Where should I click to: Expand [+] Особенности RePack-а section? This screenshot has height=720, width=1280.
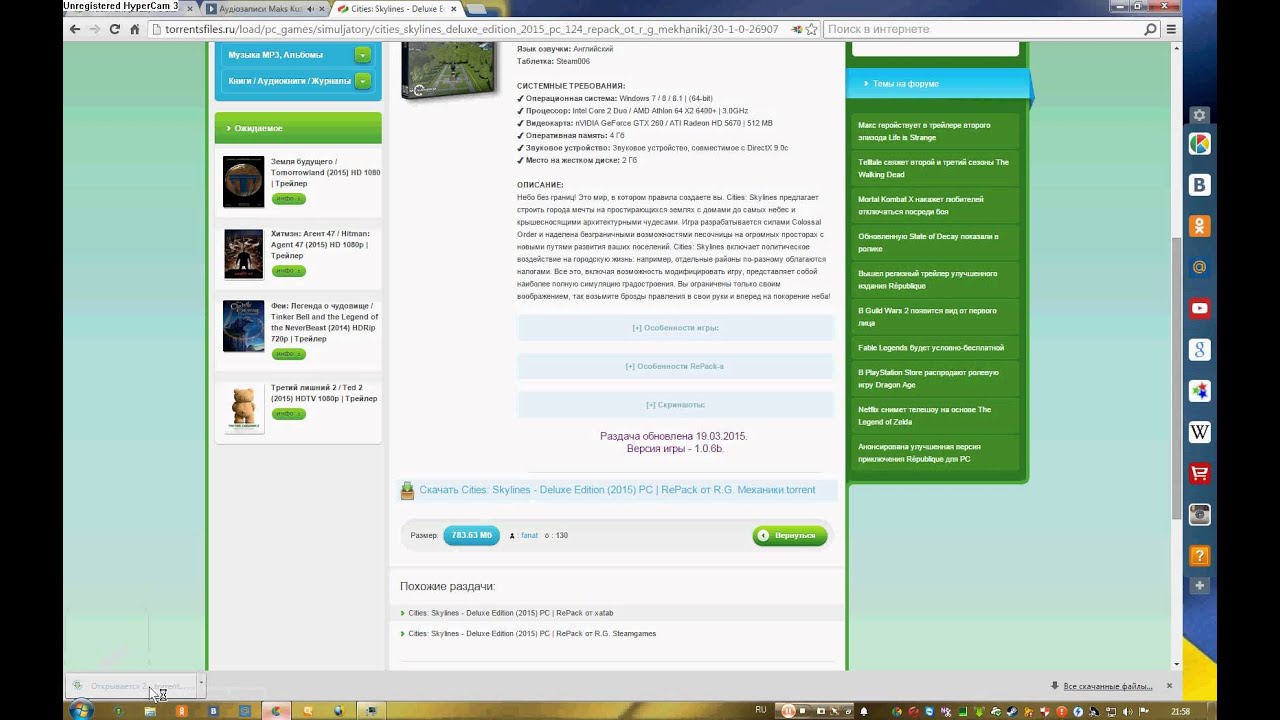click(675, 366)
